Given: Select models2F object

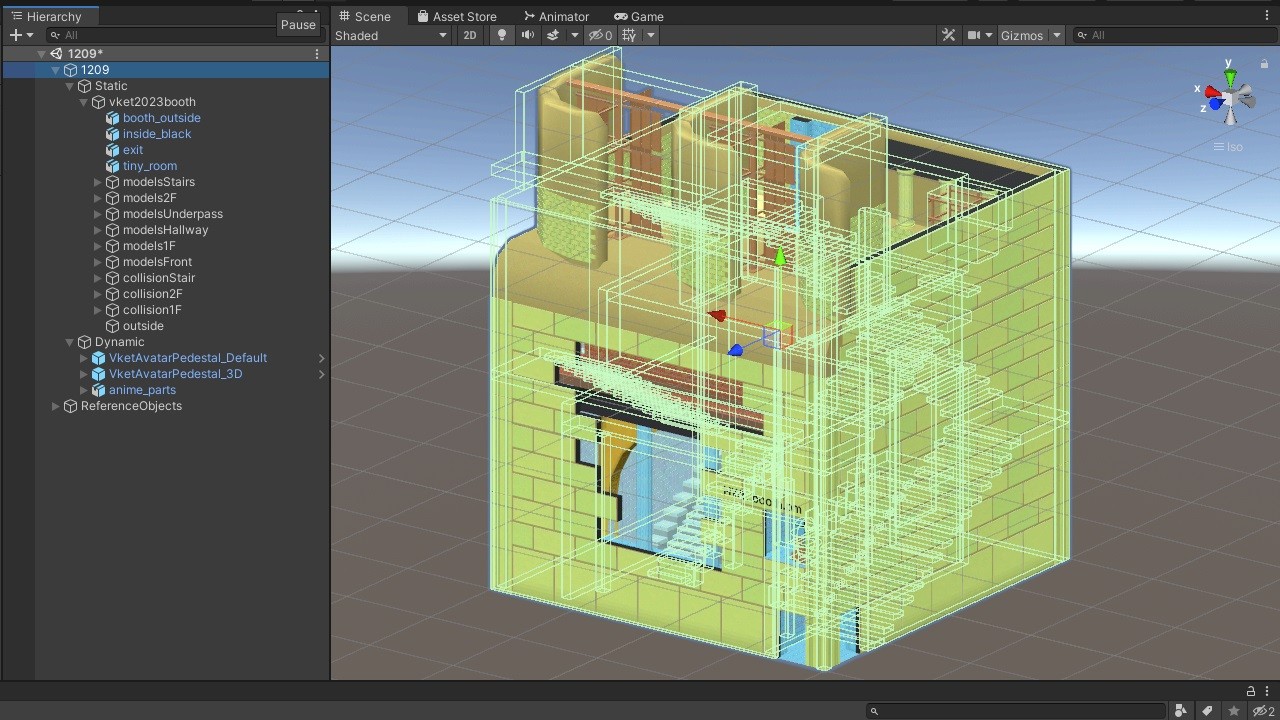Looking at the screenshot, I should 149,198.
